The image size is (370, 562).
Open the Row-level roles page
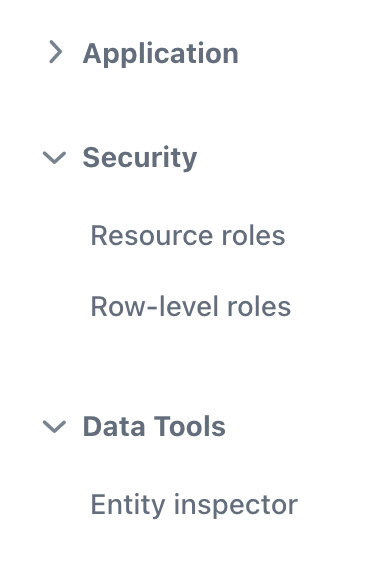(x=191, y=306)
